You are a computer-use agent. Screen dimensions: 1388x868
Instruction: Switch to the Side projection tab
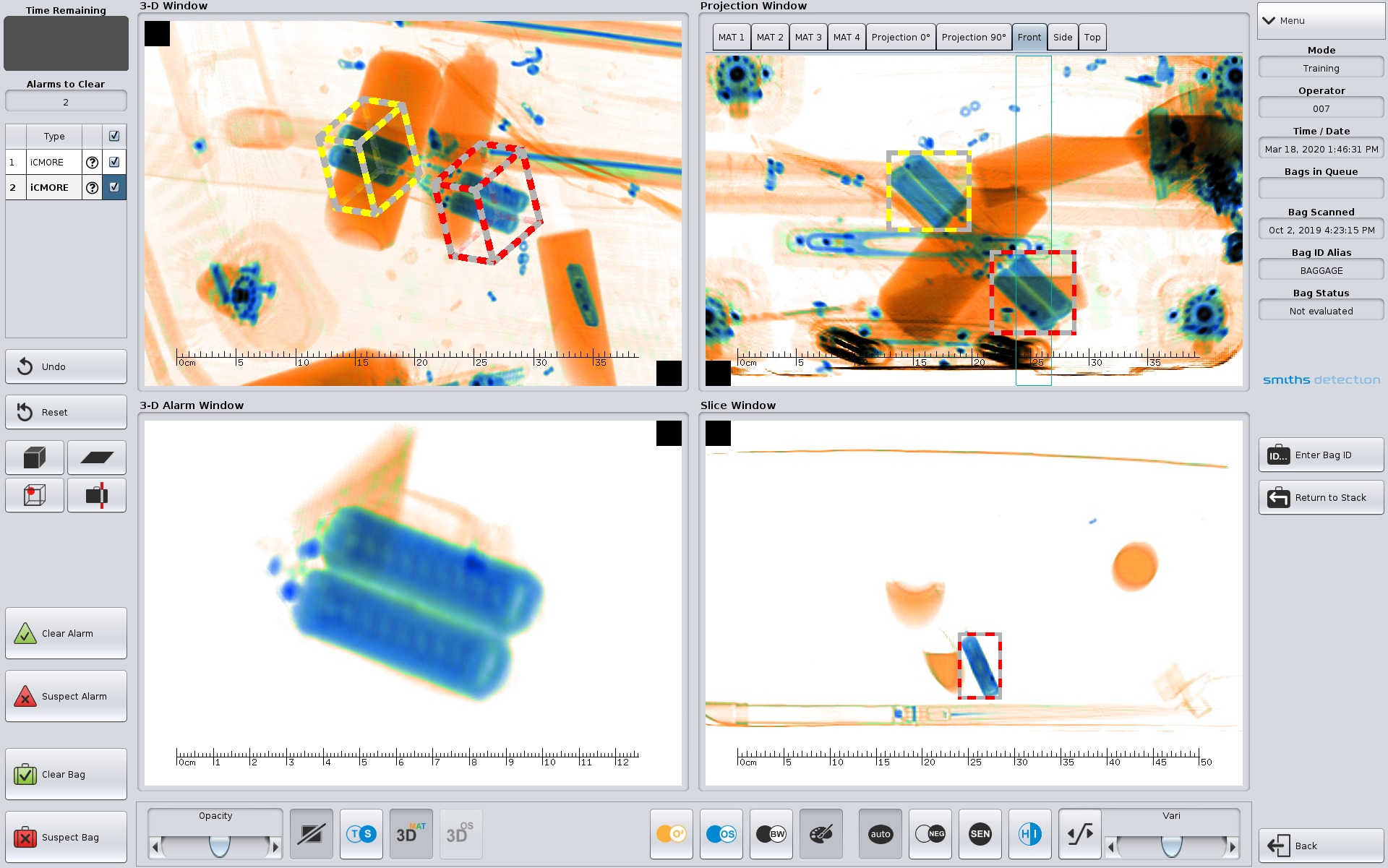1062,38
